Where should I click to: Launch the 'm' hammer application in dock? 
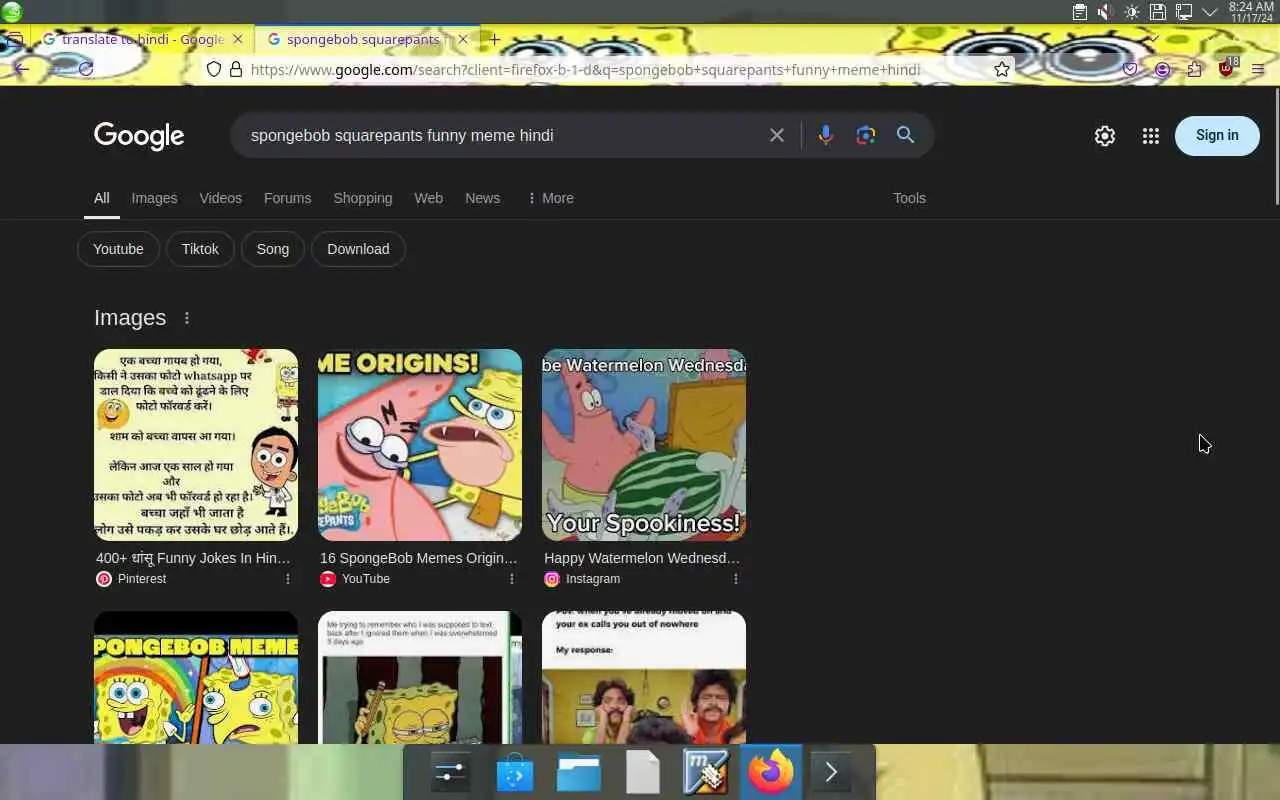coord(706,773)
